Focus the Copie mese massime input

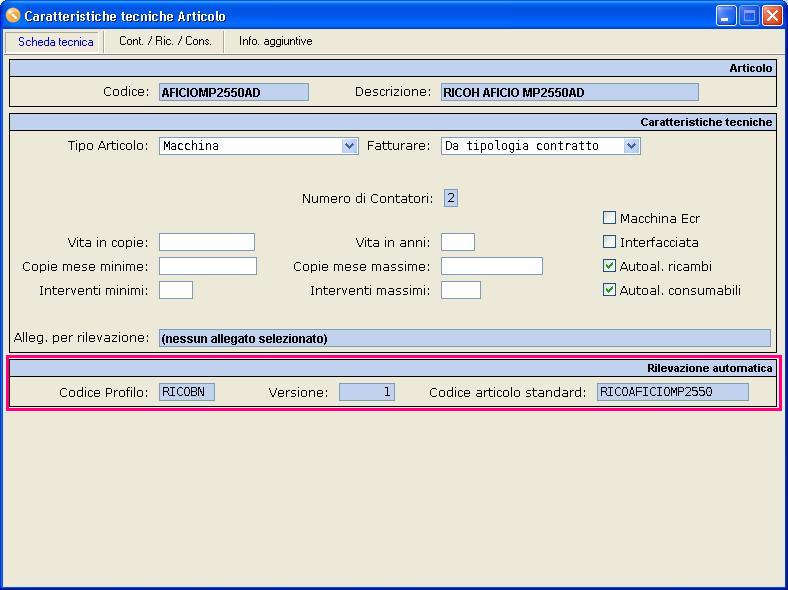pyautogui.click(x=491, y=266)
